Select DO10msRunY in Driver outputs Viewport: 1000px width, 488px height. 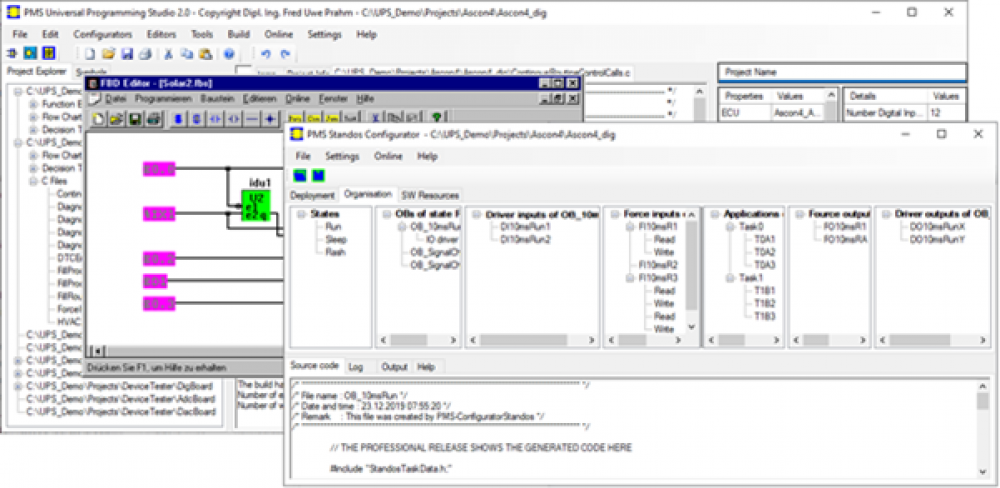pos(938,239)
